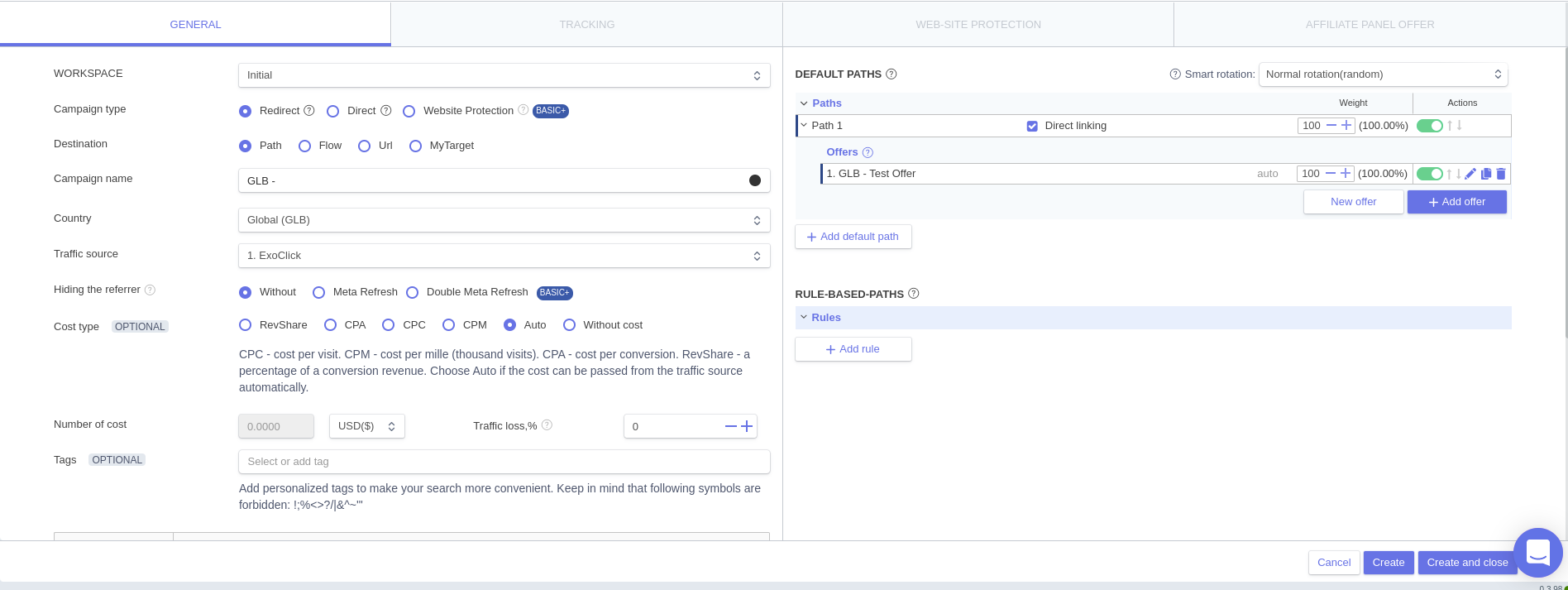Viewport: 1568px width, 590px height.
Task: Edit the GLB - Test Offer with pencil icon
Action: [x=1470, y=174]
